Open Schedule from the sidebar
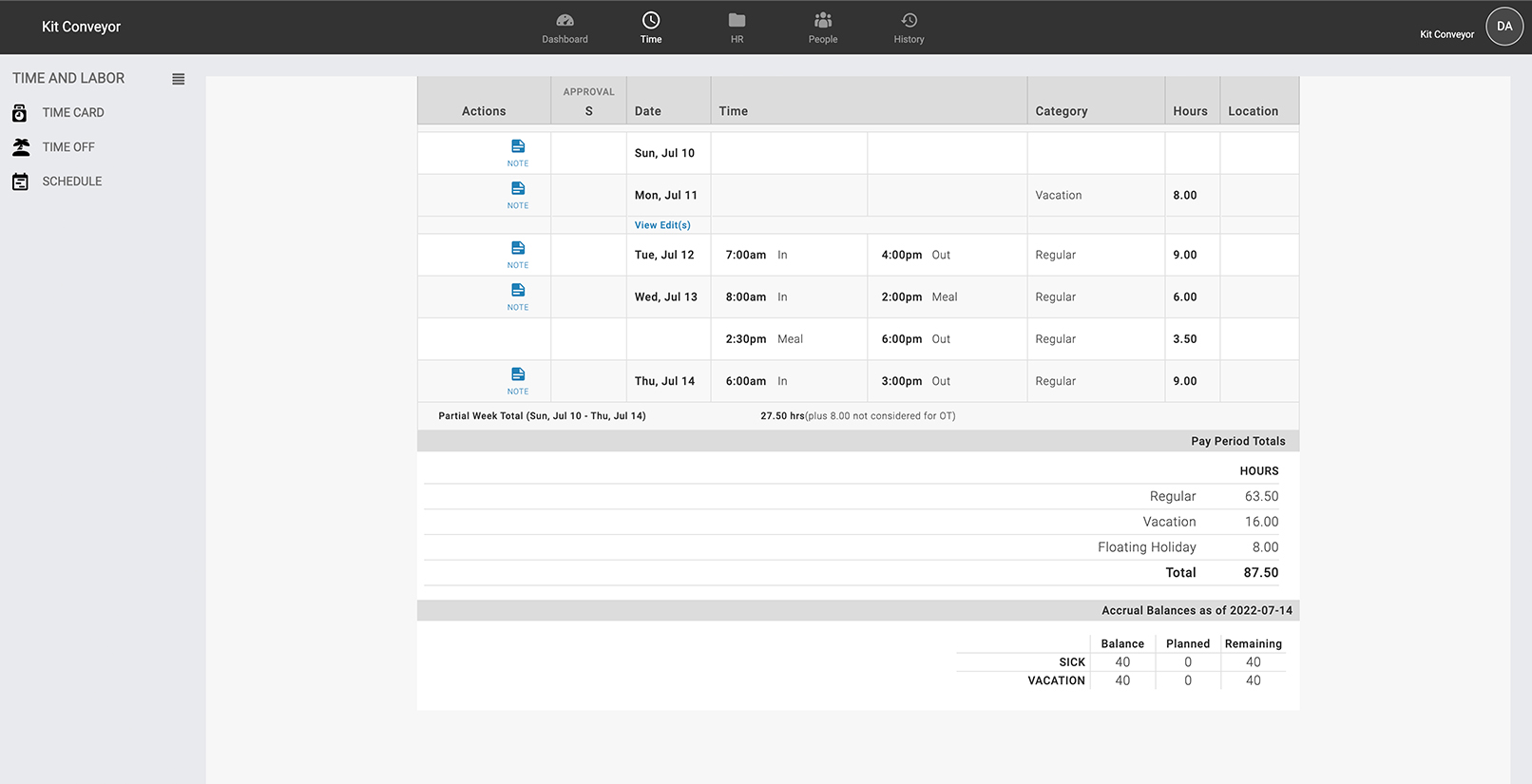Image resolution: width=1532 pixels, height=784 pixels. 71,182
